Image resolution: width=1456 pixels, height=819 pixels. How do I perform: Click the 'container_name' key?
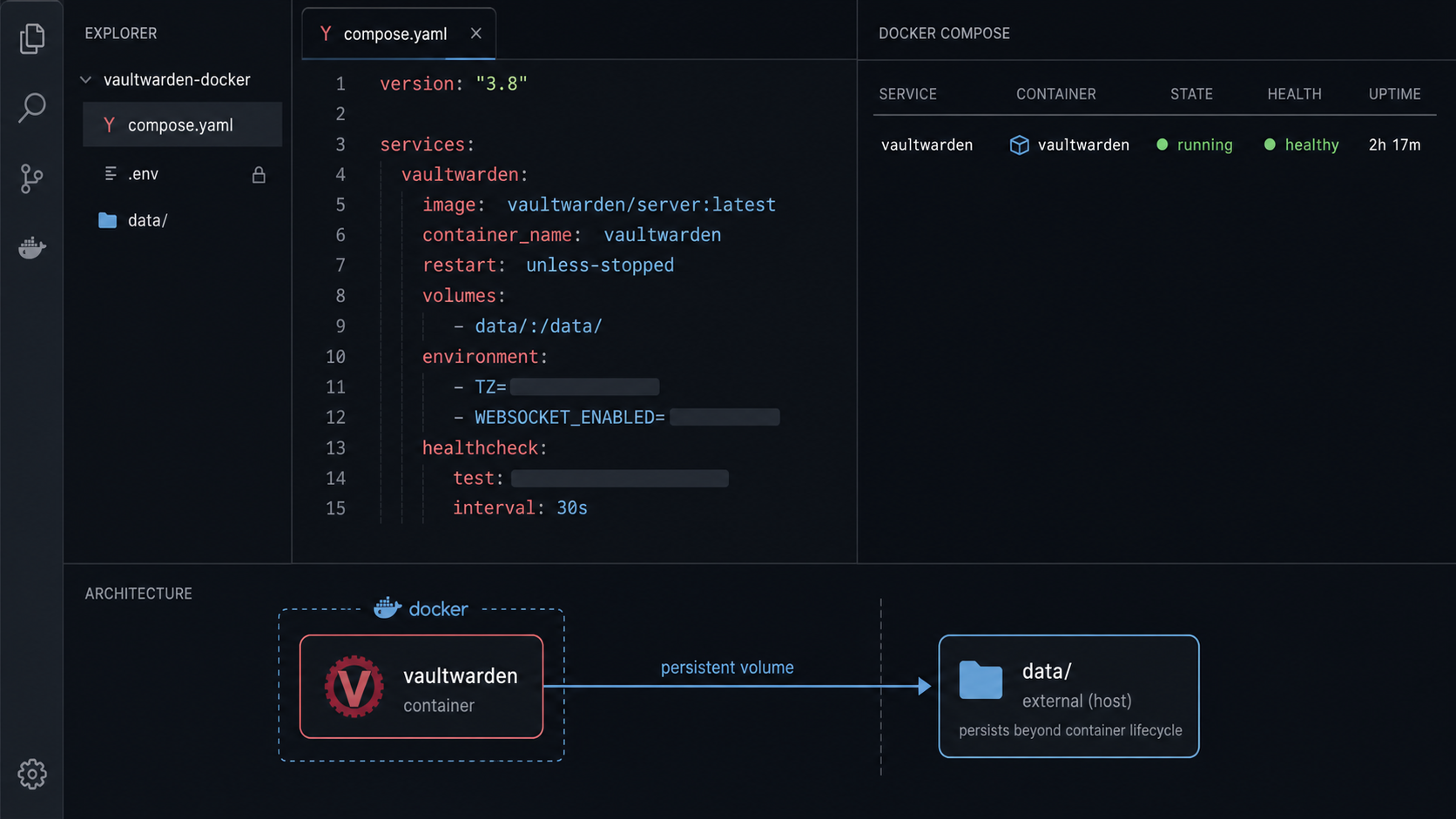tap(497, 235)
